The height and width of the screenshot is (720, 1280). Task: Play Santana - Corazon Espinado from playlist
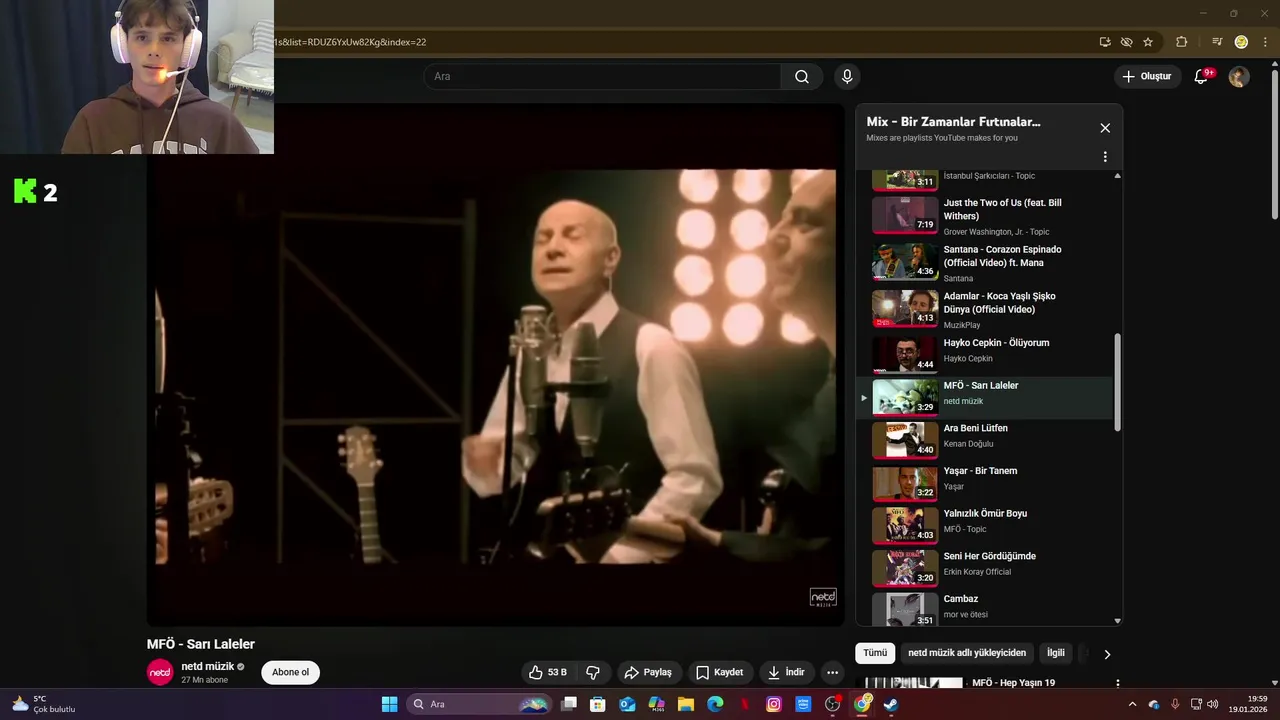[x=985, y=262]
